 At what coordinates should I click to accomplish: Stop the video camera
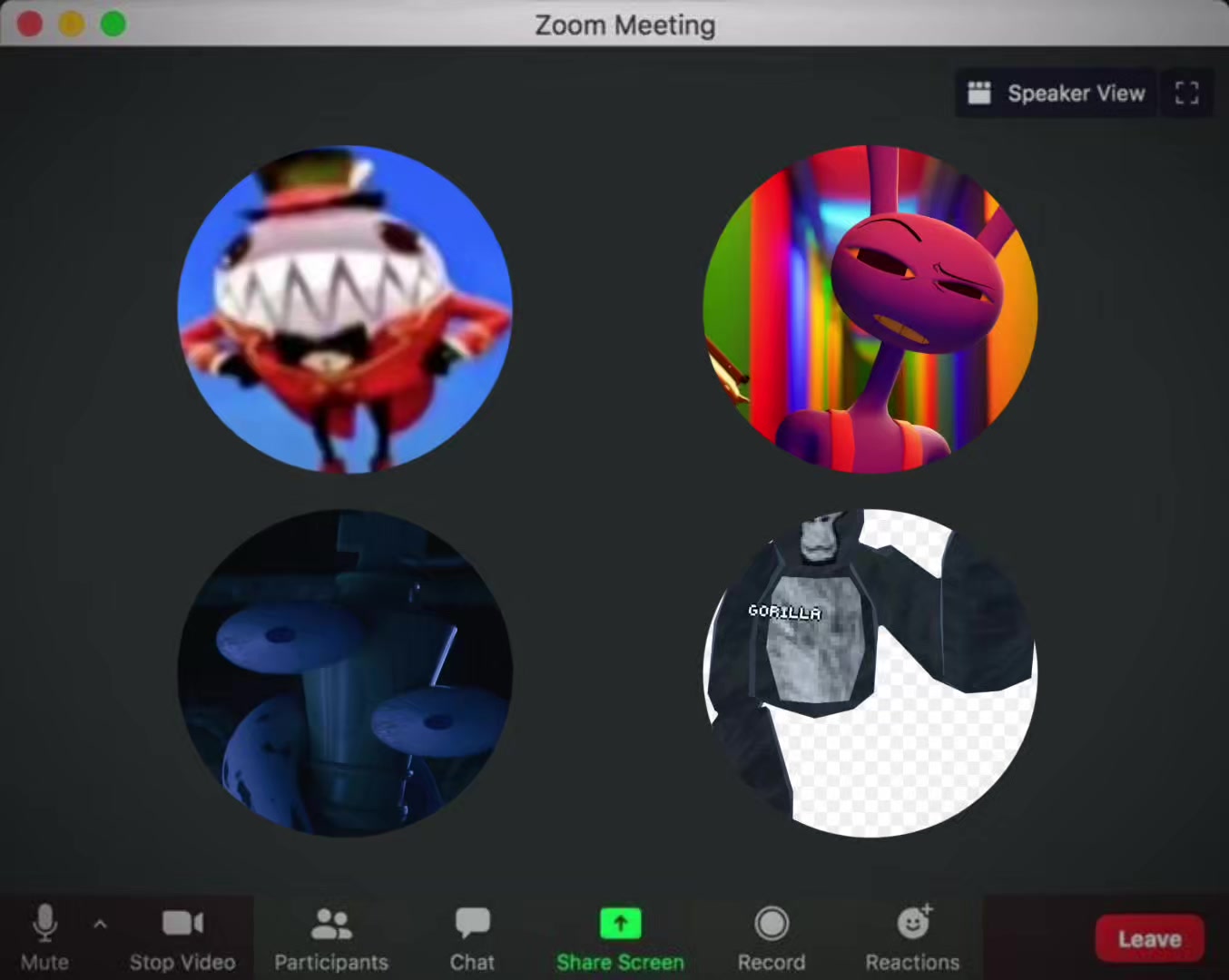(182, 937)
